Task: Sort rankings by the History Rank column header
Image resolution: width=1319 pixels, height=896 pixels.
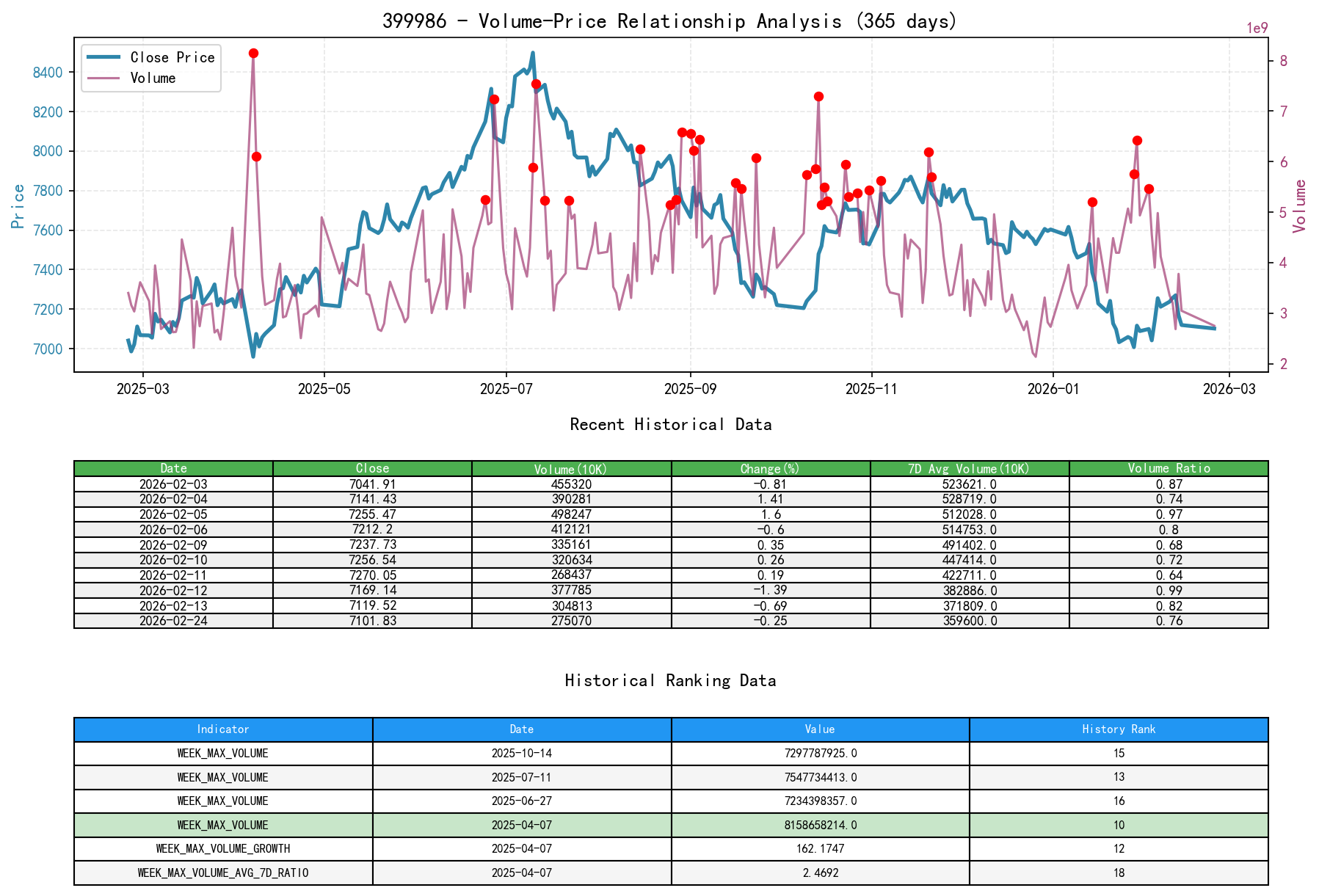Action: pos(1118,729)
